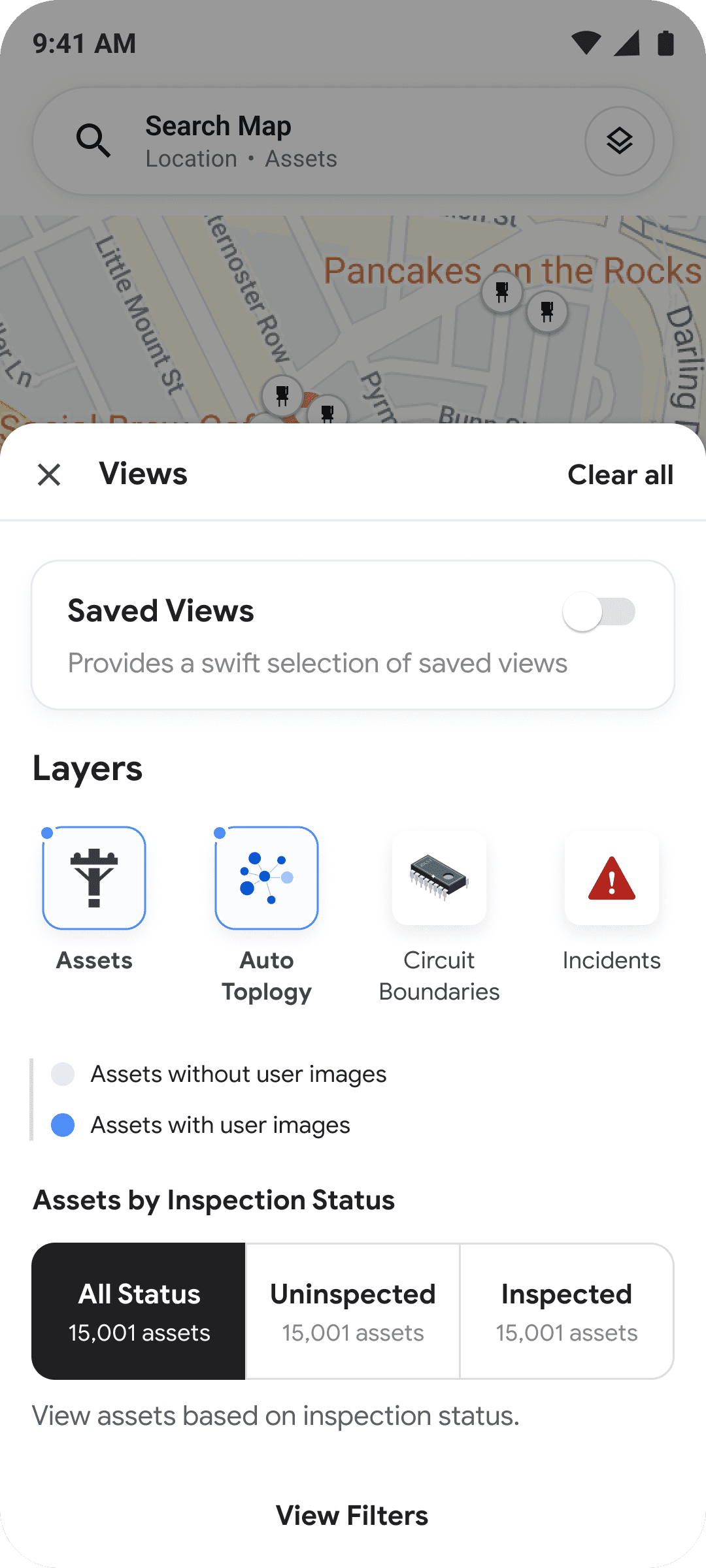
Task: Open View Filters
Action: pos(352,1516)
